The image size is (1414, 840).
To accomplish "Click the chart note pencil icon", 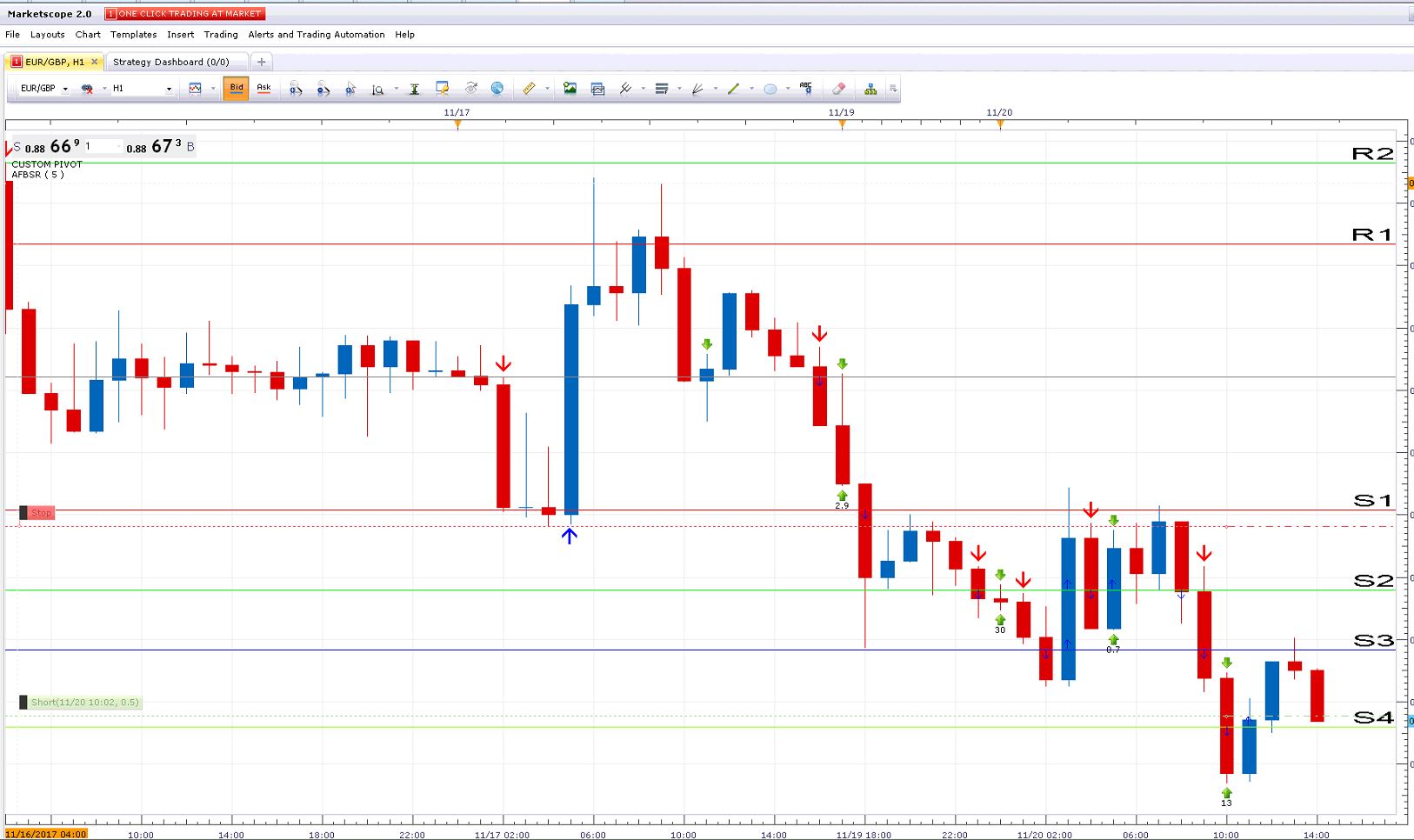I will pos(443,89).
